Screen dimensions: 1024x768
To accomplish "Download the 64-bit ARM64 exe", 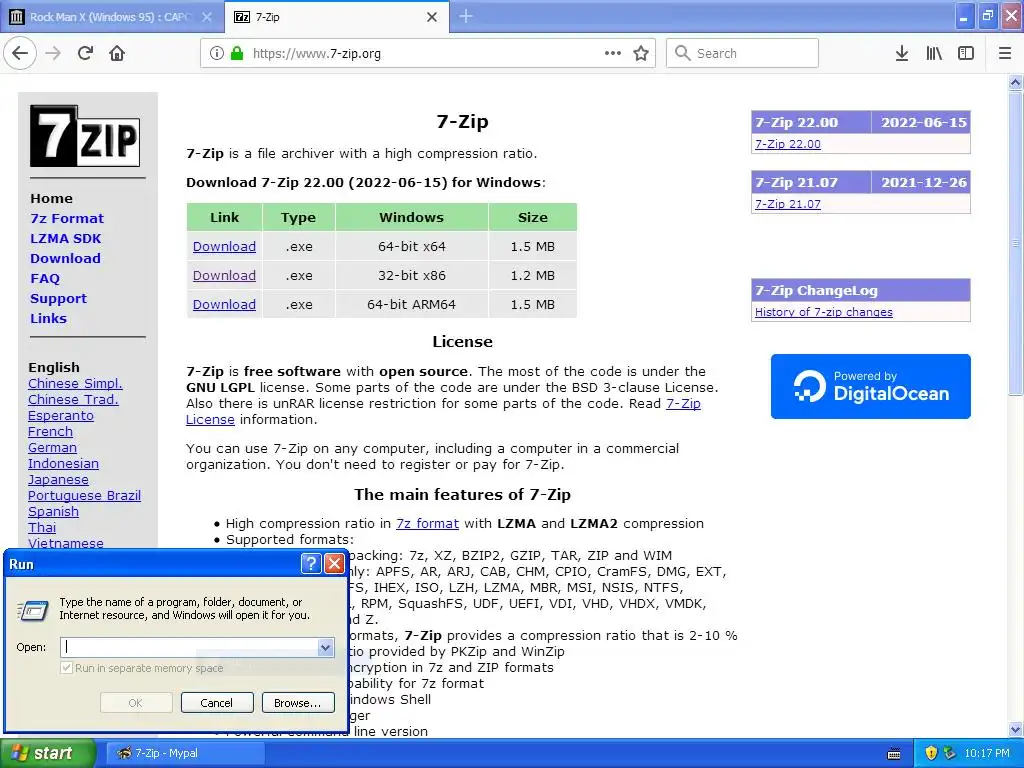I will (x=224, y=304).
